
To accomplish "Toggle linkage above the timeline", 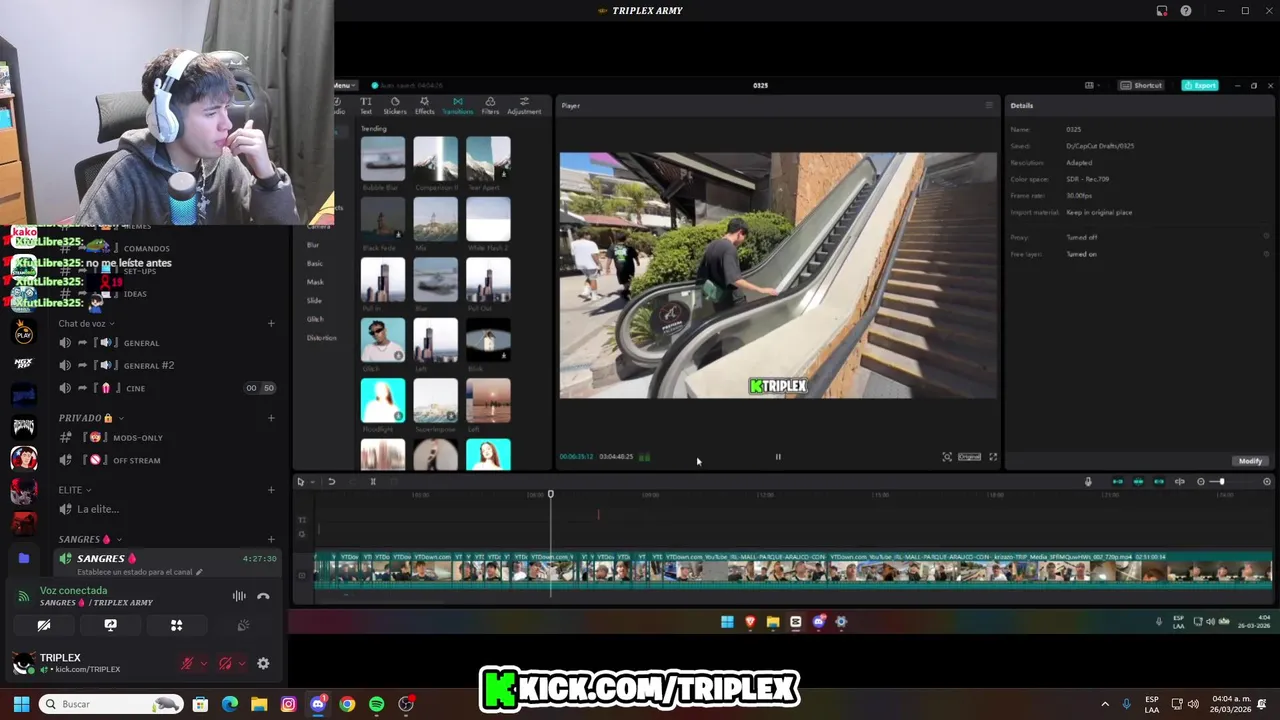I will pos(1159,482).
